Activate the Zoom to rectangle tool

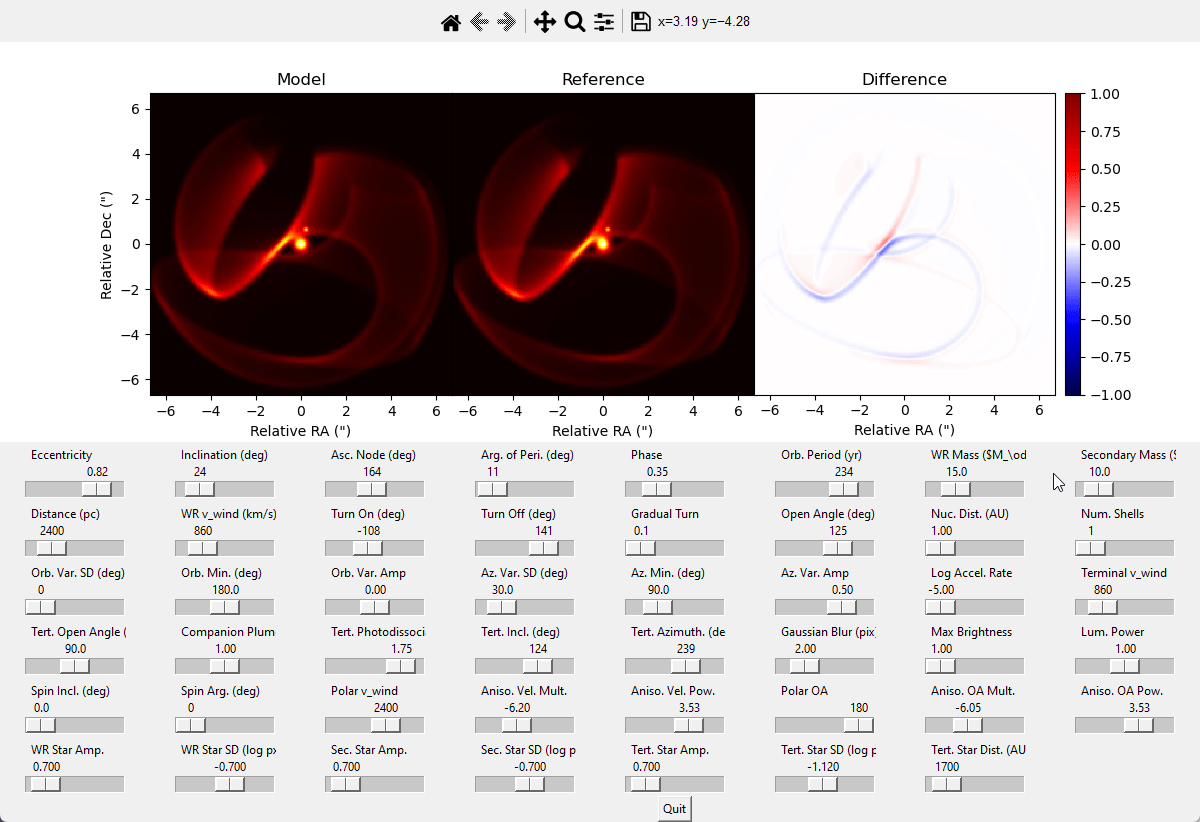[x=574, y=21]
